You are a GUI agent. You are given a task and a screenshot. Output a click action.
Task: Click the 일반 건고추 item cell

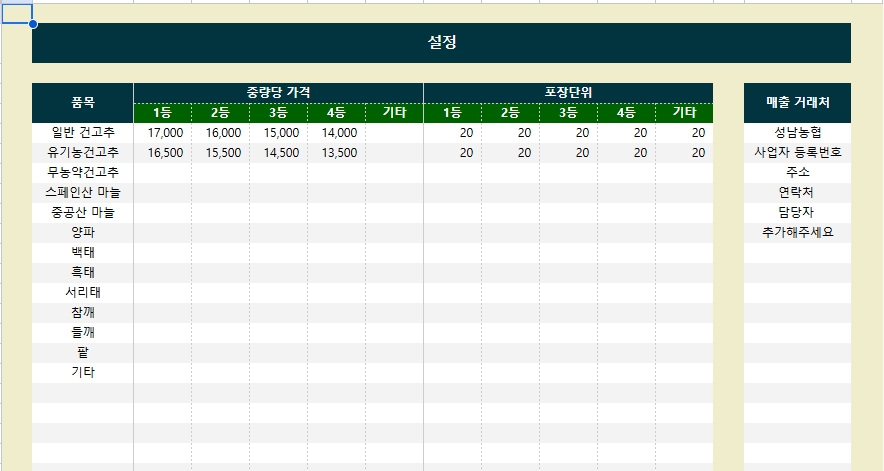point(83,133)
